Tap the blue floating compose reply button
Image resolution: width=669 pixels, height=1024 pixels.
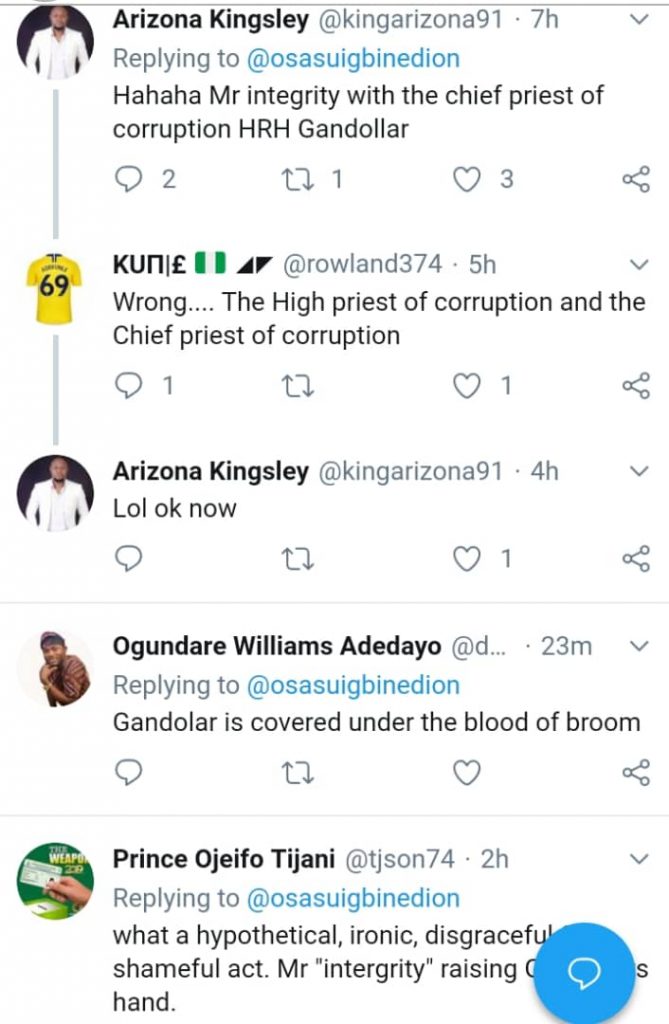(x=583, y=973)
